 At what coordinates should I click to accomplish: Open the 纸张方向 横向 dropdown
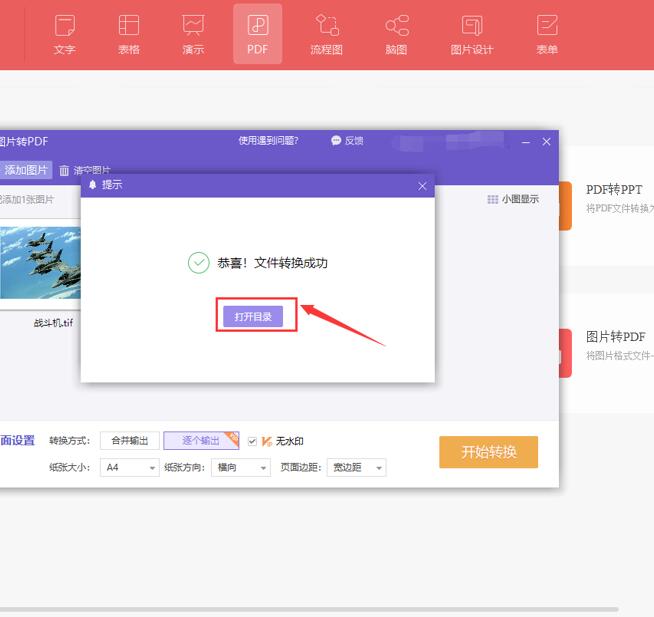[241, 468]
